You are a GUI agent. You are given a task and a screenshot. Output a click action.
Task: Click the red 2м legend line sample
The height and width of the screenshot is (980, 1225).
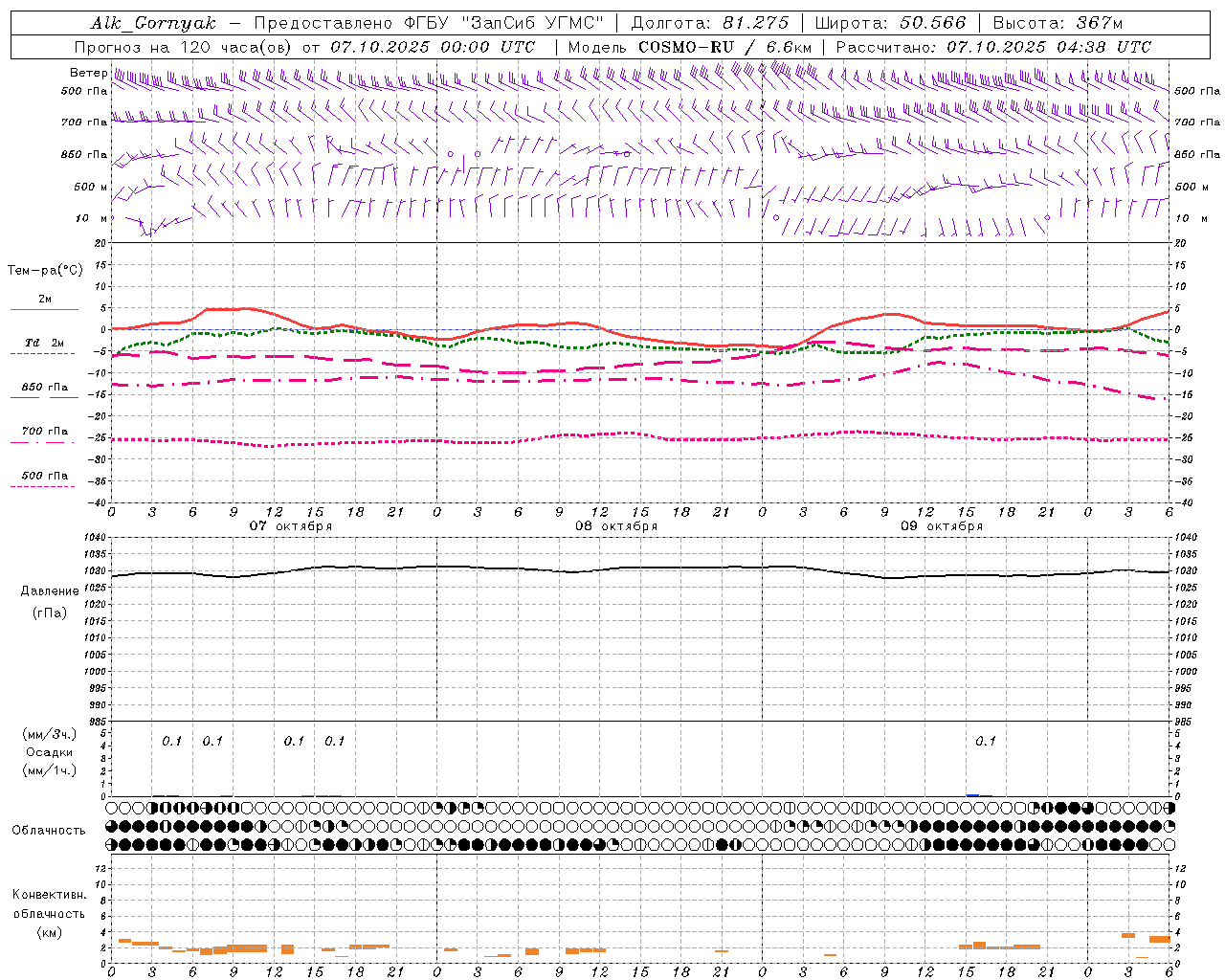click(44, 310)
